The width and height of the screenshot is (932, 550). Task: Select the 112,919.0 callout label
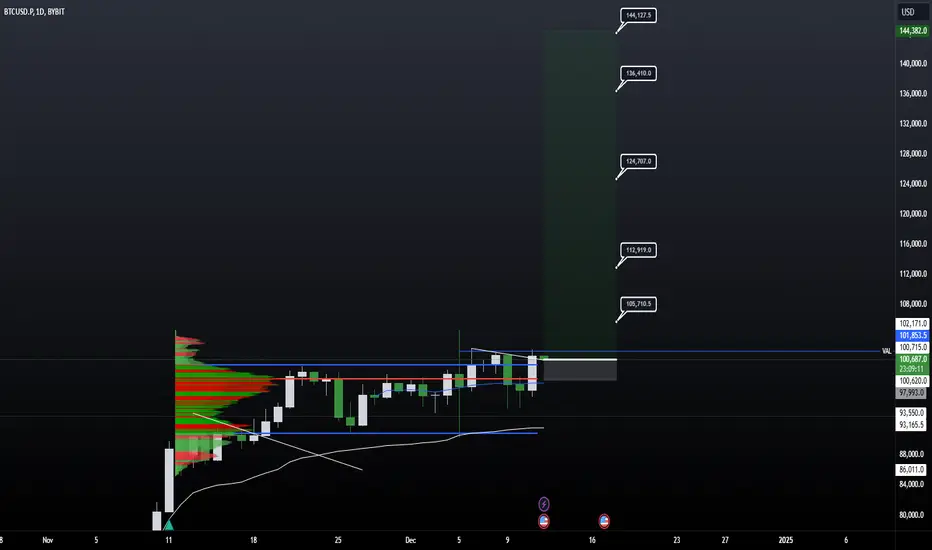638,250
